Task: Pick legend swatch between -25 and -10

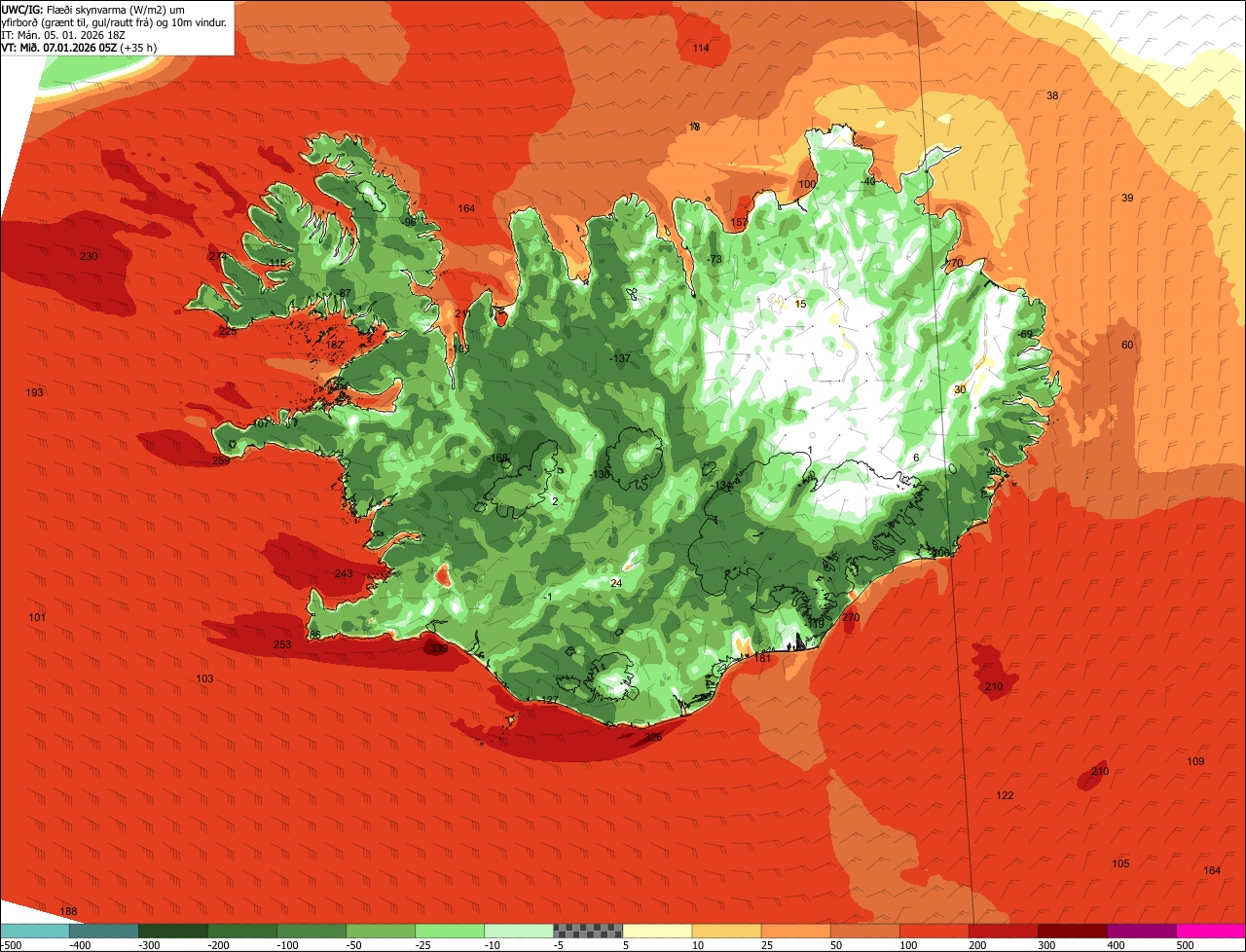Action: tap(450, 930)
